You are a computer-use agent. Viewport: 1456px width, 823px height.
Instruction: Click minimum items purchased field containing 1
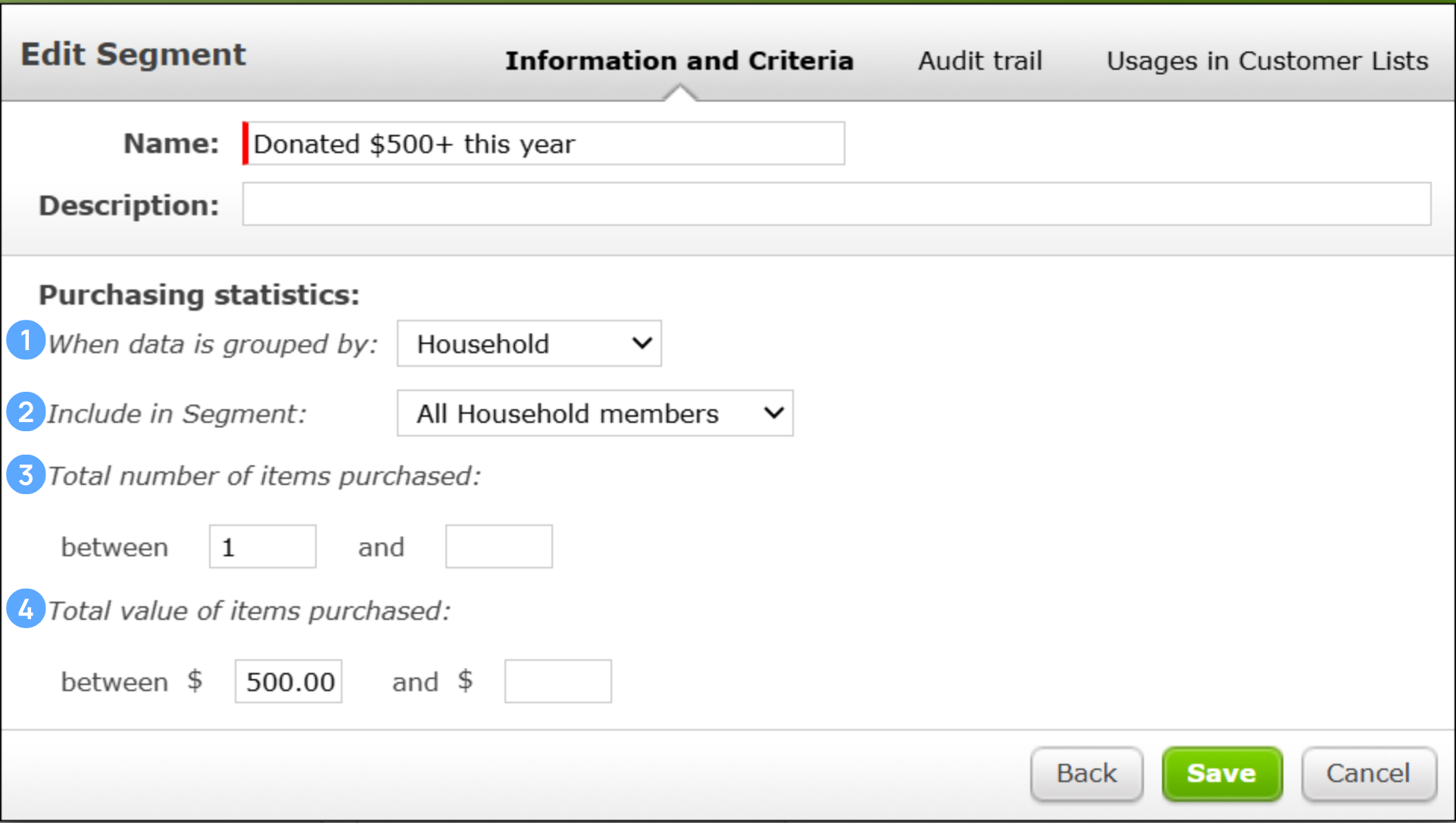[x=262, y=547]
